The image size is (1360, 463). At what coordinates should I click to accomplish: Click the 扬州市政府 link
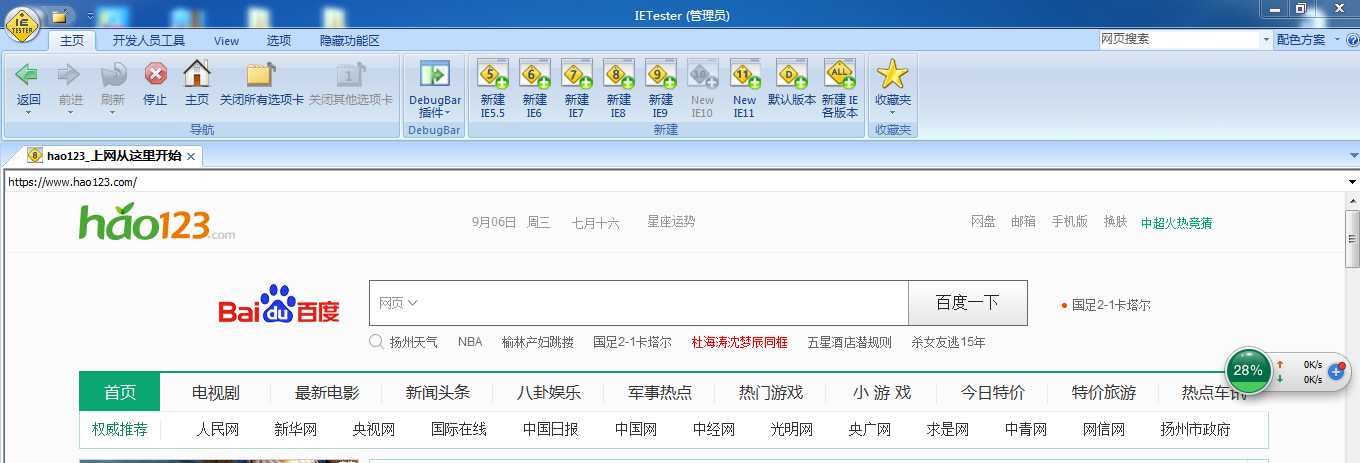[1195, 430]
